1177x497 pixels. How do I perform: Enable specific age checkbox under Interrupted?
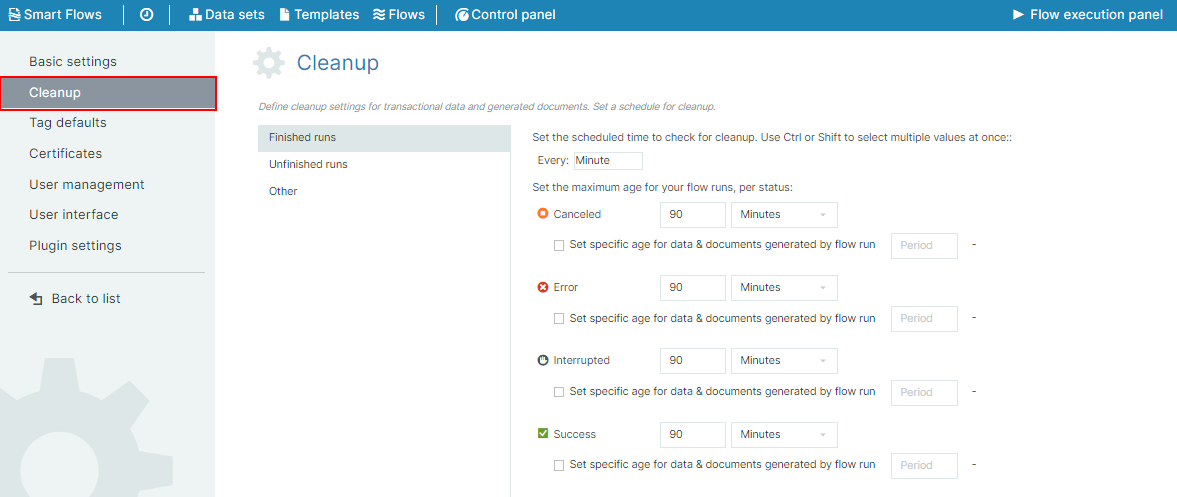(x=558, y=392)
